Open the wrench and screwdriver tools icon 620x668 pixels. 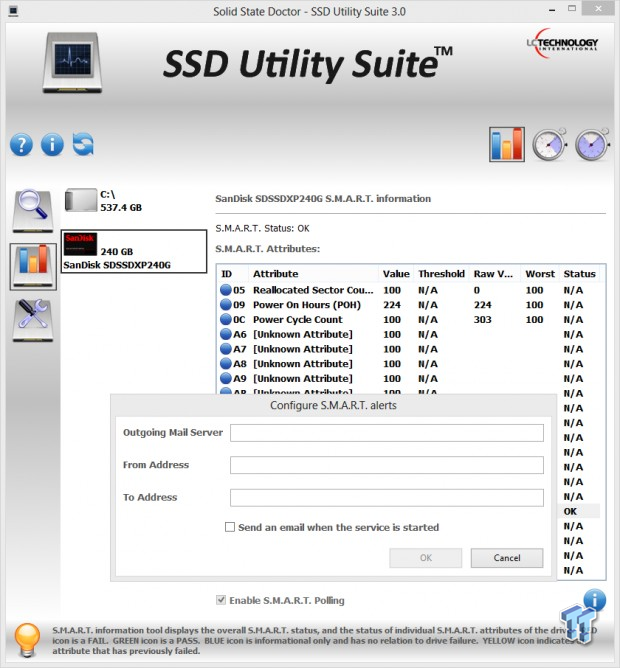click(33, 321)
